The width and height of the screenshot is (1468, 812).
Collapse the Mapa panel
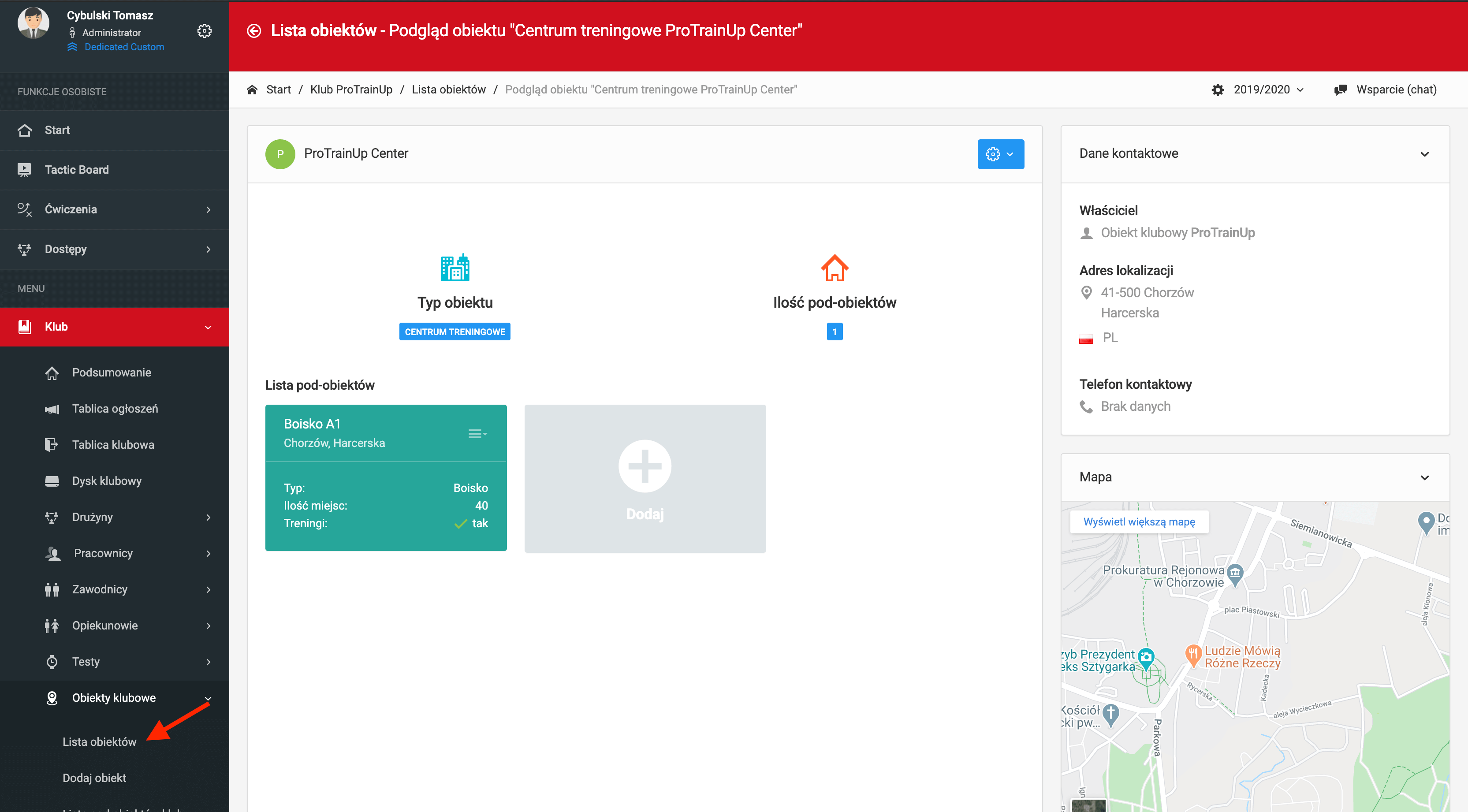pyautogui.click(x=1424, y=477)
